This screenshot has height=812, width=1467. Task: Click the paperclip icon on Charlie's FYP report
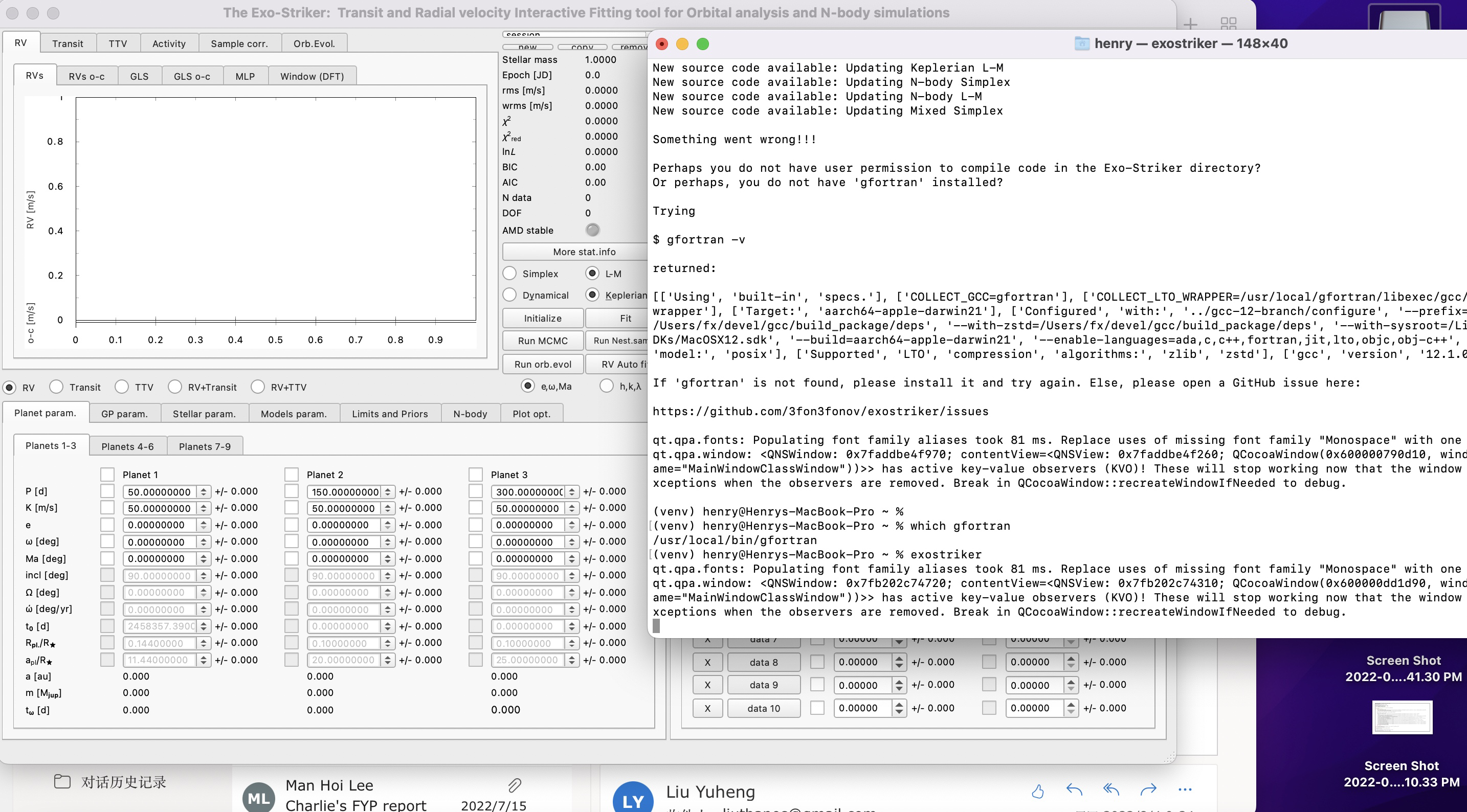514,785
